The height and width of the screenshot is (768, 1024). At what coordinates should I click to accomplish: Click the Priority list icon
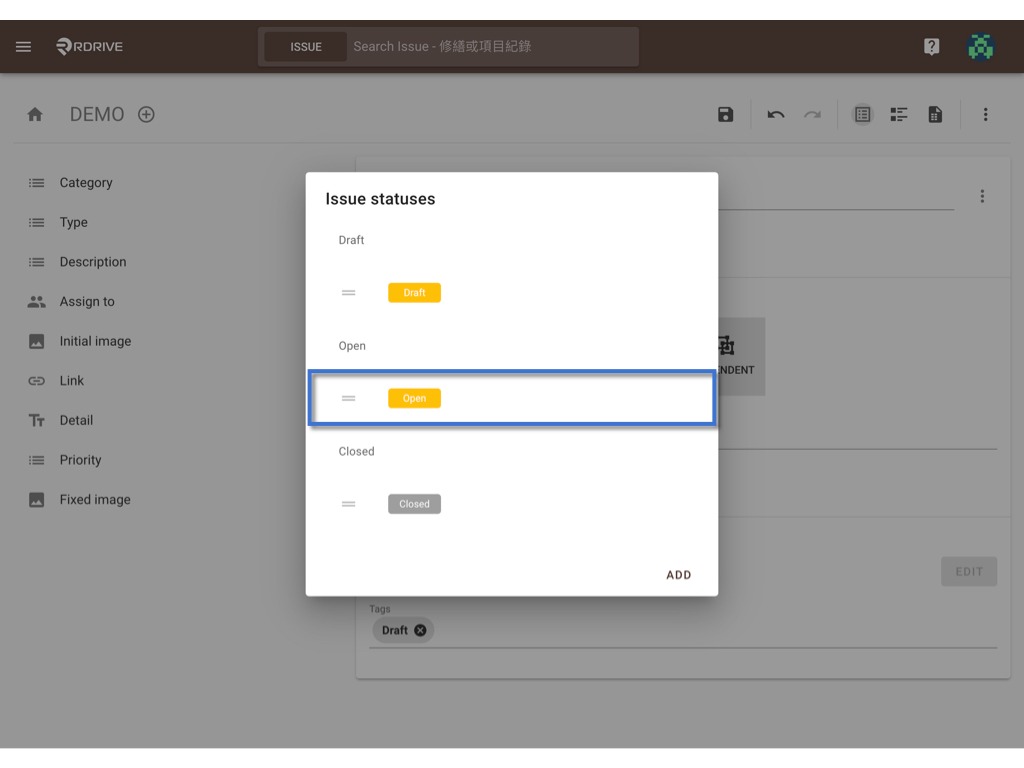(x=37, y=460)
